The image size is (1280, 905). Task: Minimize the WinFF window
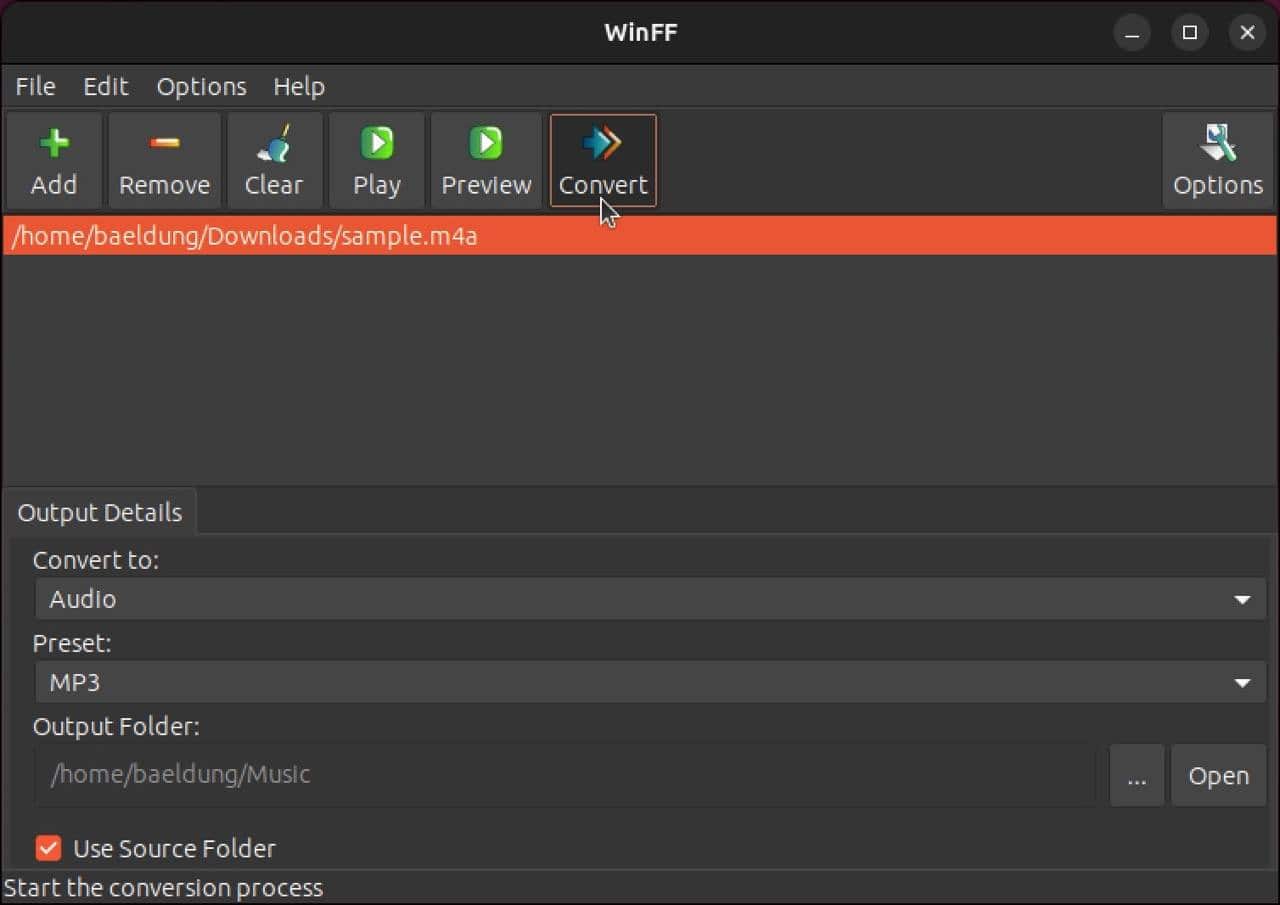coord(1132,33)
